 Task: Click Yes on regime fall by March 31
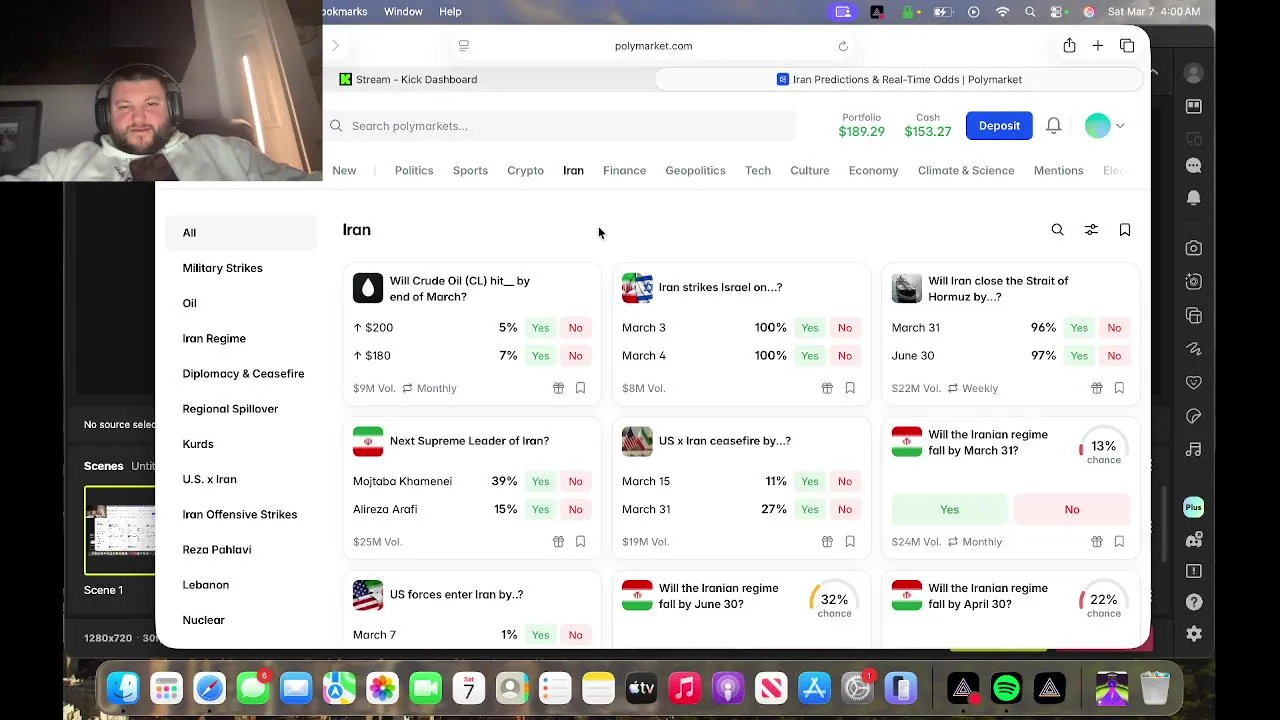[949, 510]
